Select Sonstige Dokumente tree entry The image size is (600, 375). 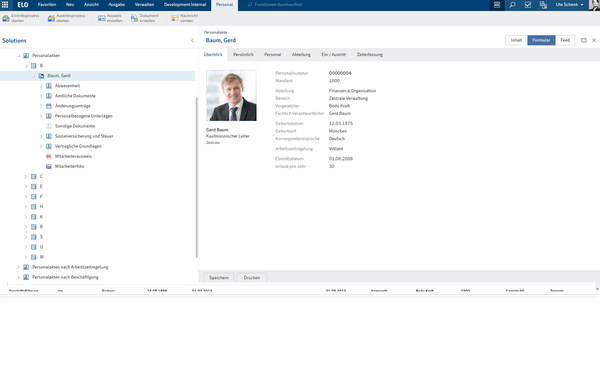75,126
